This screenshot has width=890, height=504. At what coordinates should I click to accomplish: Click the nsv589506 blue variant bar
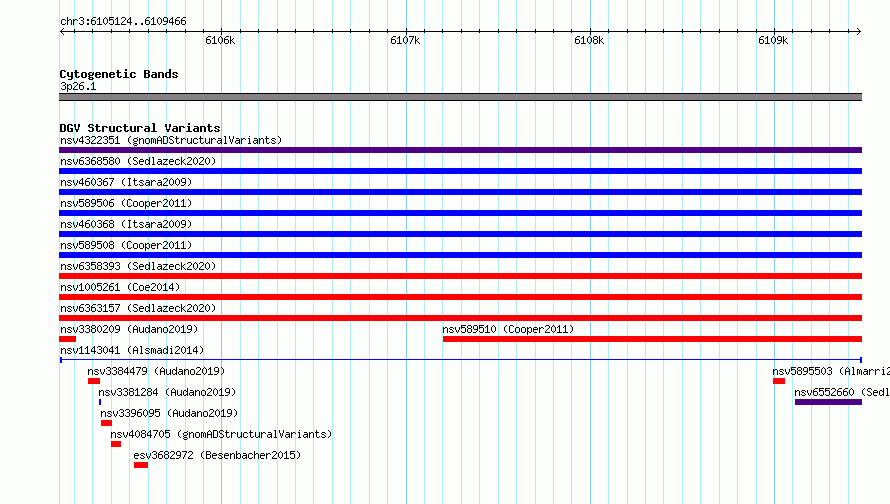coord(460,213)
